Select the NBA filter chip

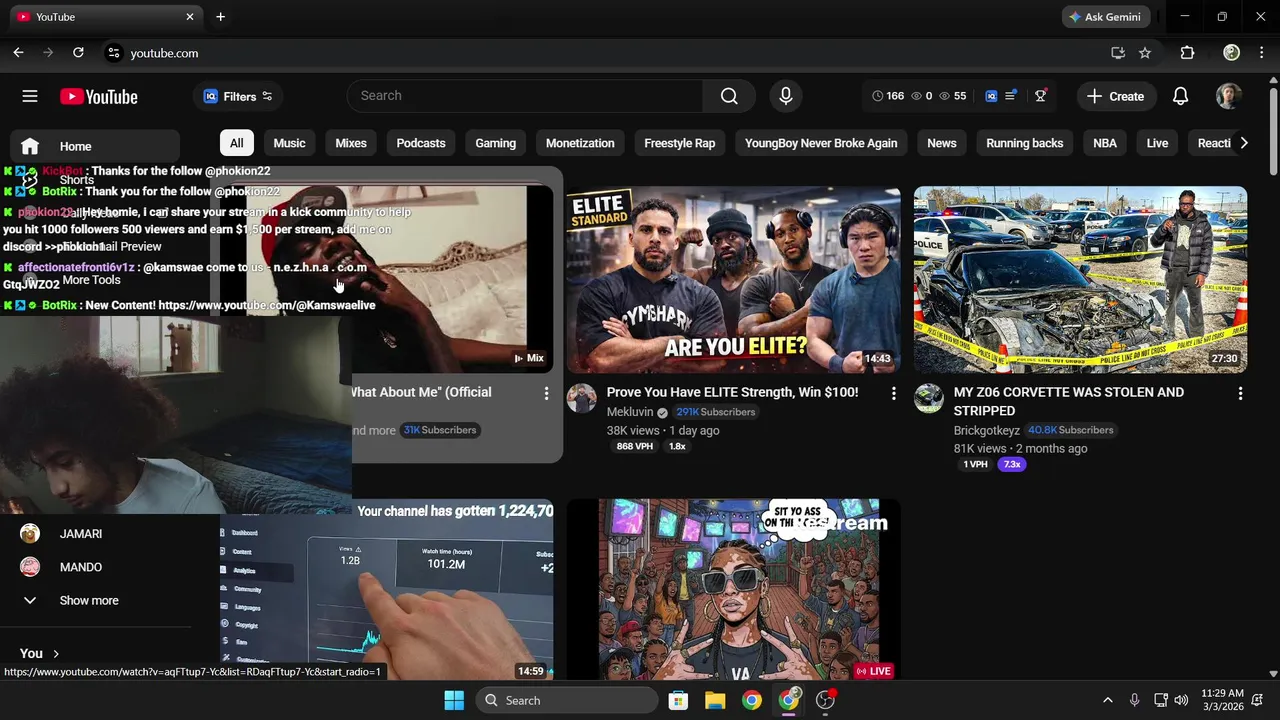[1105, 143]
